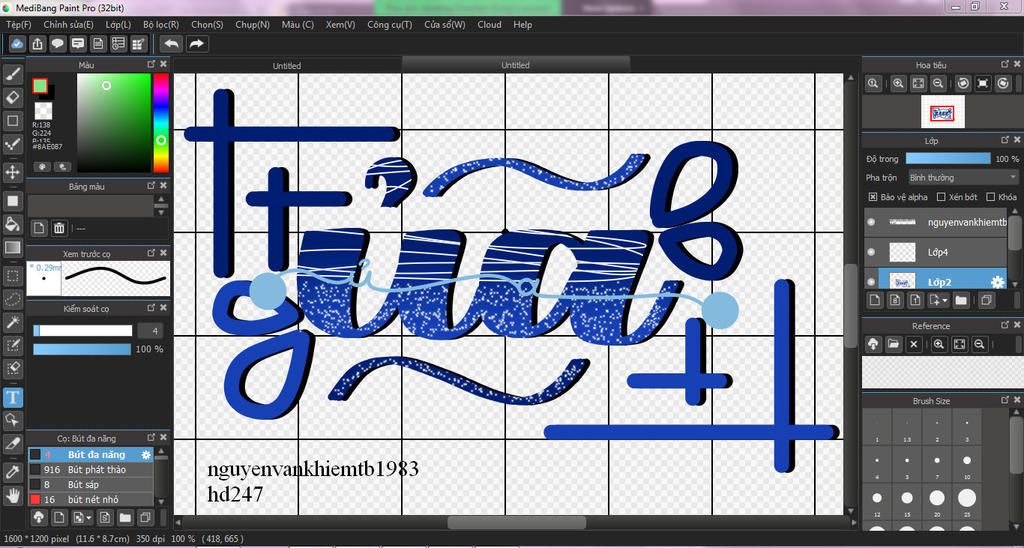The width and height of the screenshot is (1024, 548).
Task: Select the Eraser tool
Action: point(12,98)
